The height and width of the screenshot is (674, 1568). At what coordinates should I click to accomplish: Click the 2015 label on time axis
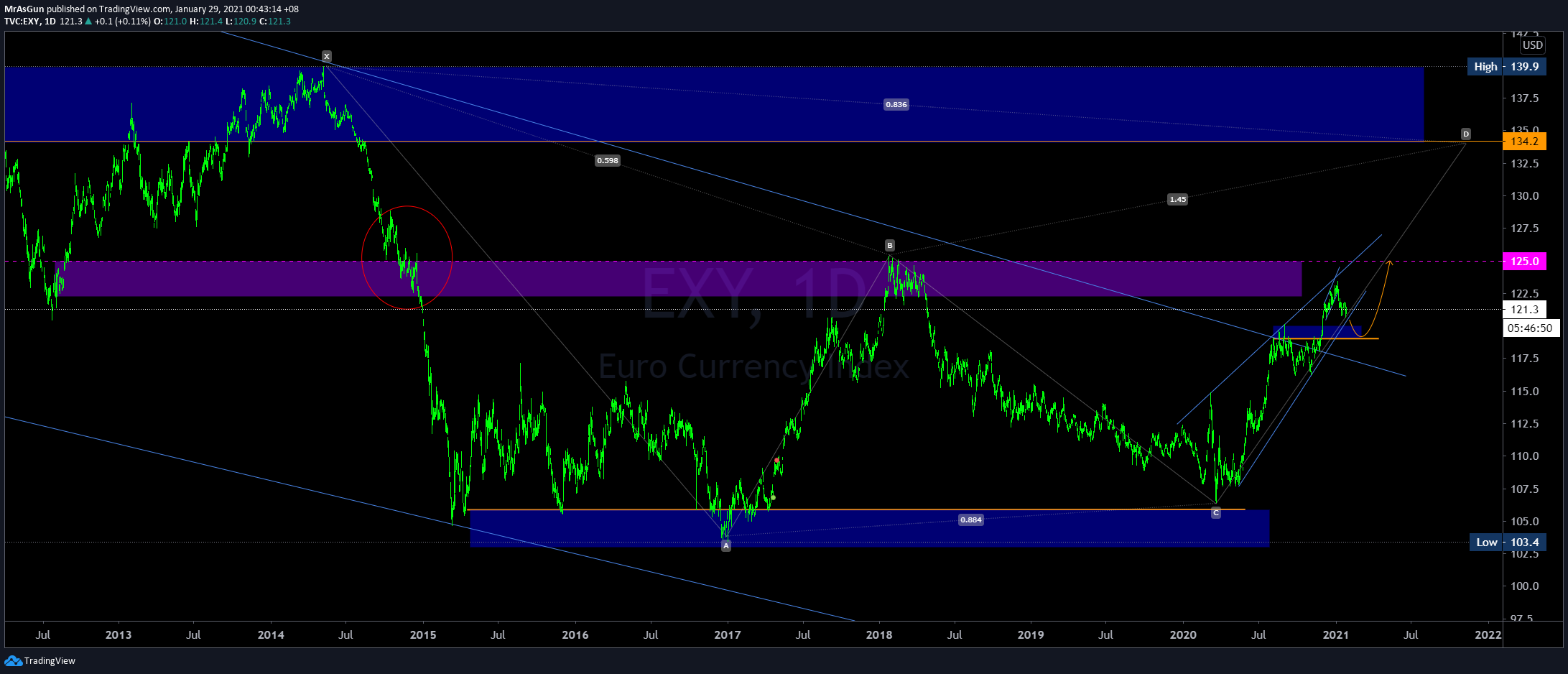coord(423,634)
